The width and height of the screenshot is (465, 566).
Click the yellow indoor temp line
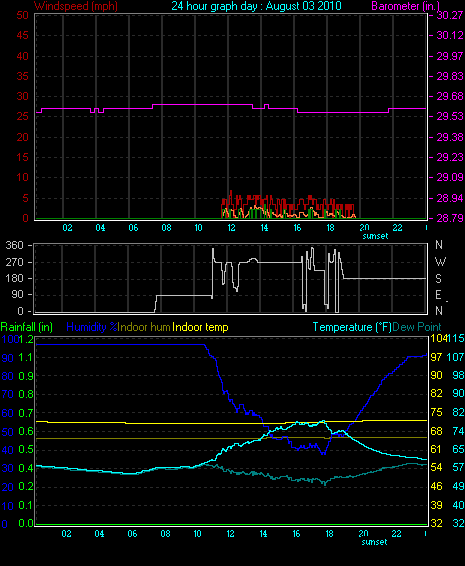coord(231,423)
